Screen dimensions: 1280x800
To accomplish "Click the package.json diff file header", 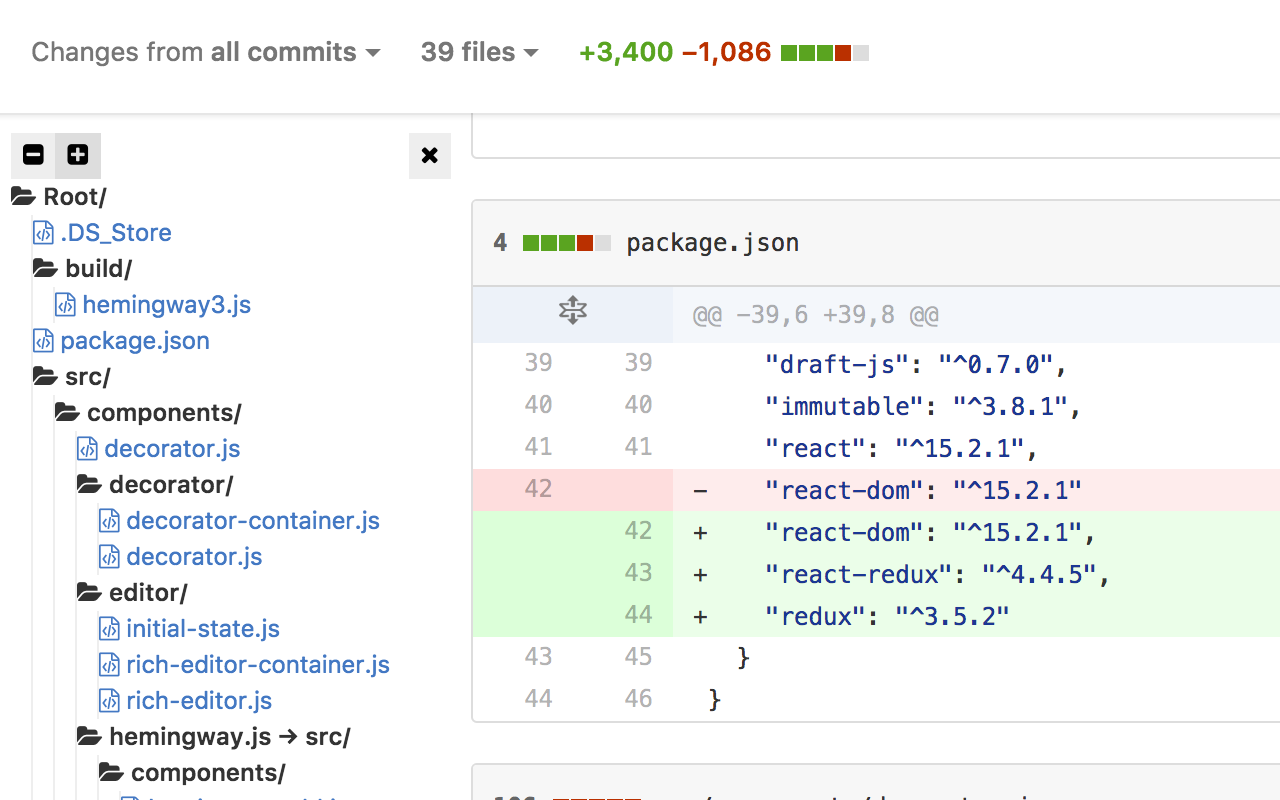I will point(712,243).
